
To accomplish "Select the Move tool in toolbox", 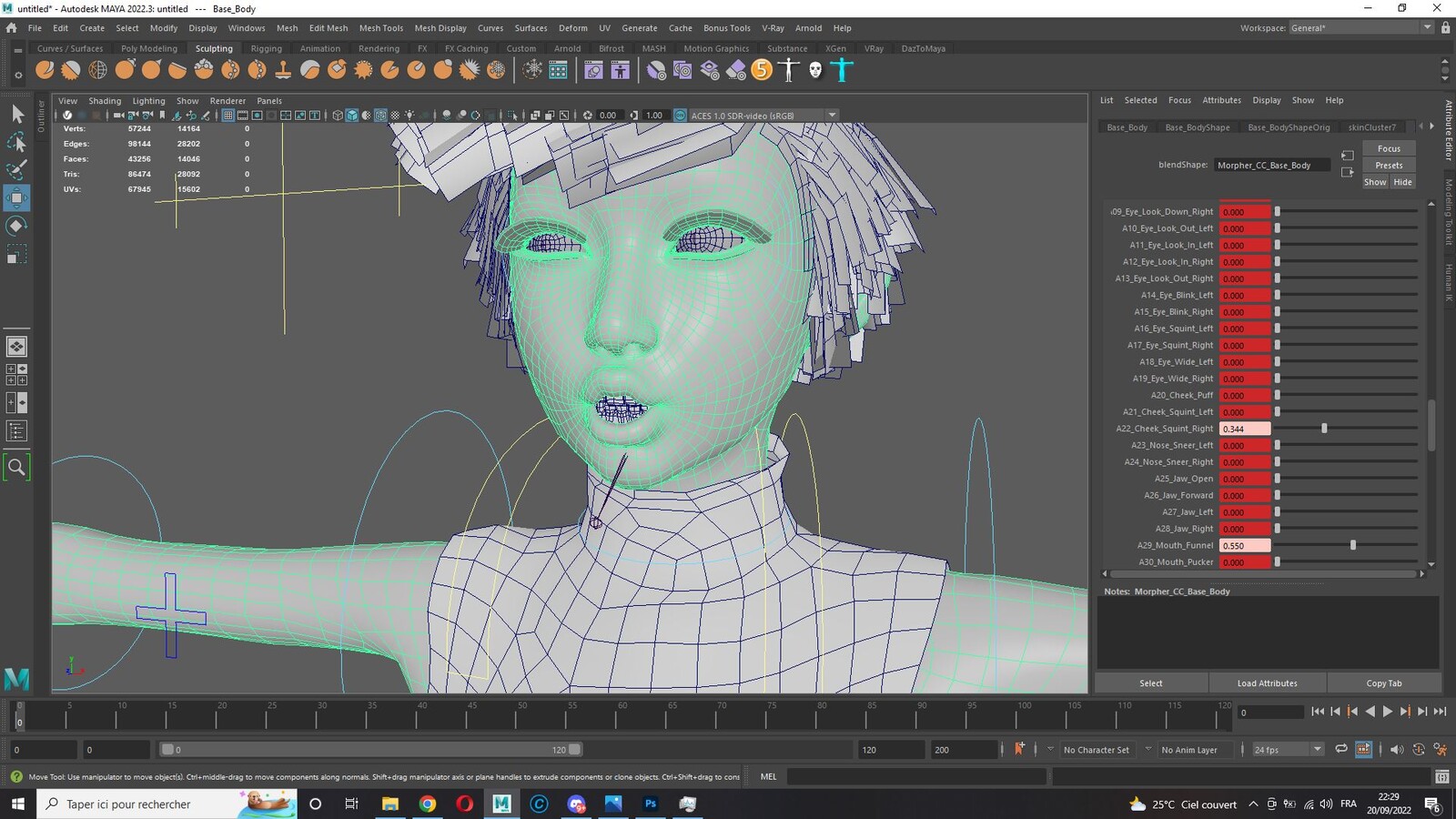I will tap(16, 197).
